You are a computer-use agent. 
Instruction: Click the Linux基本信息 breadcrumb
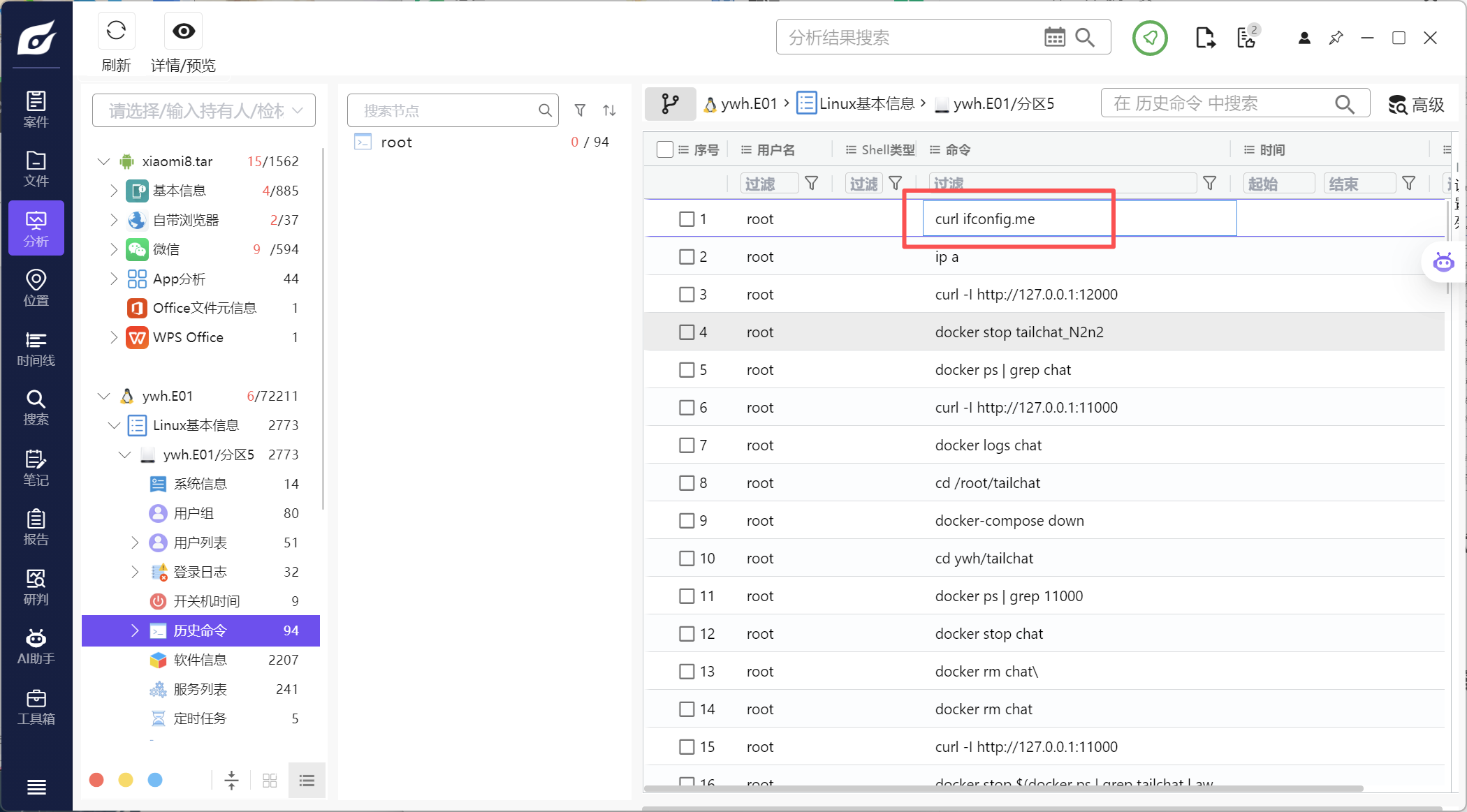point(856,104)
